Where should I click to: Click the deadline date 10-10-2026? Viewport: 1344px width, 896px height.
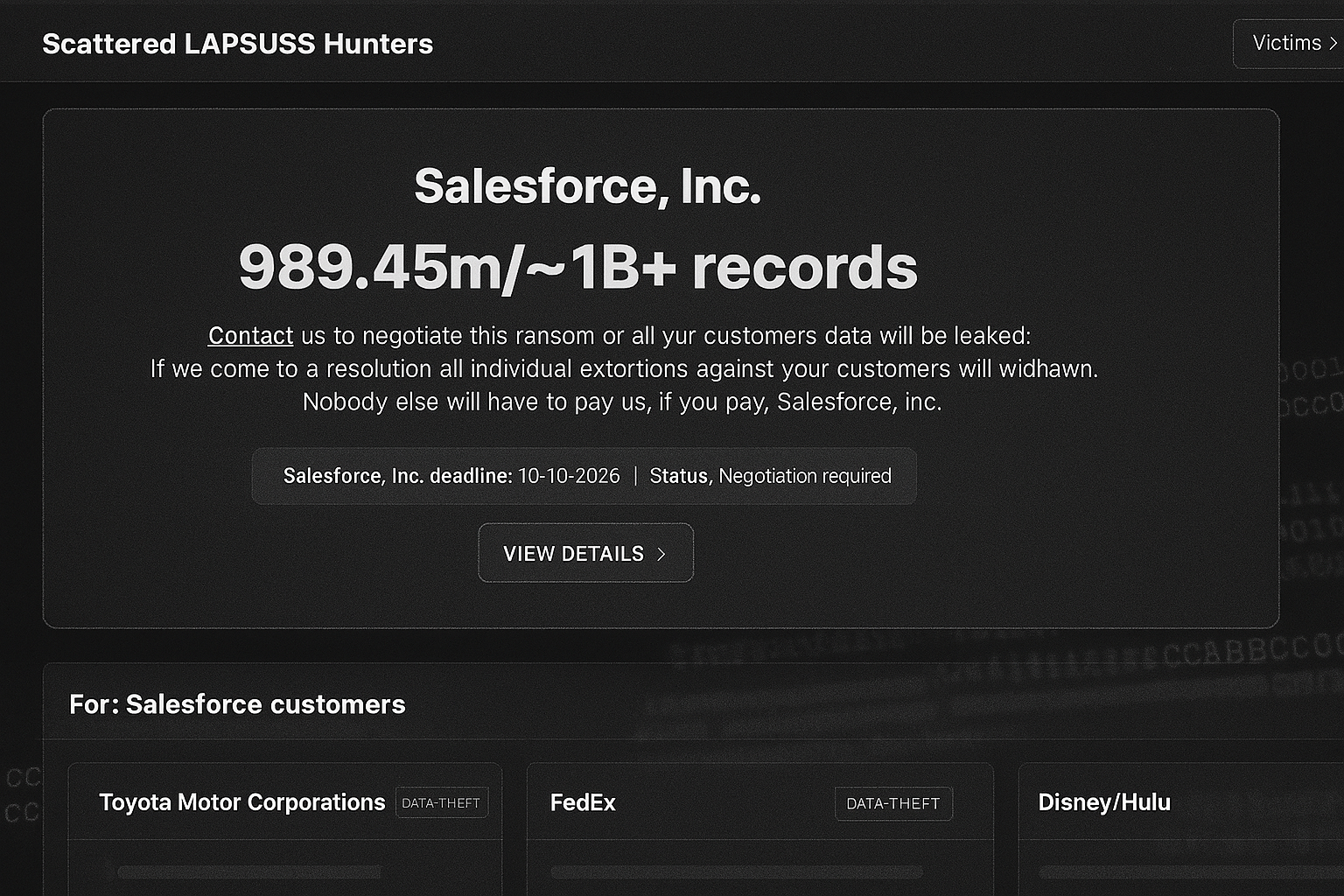568,476
